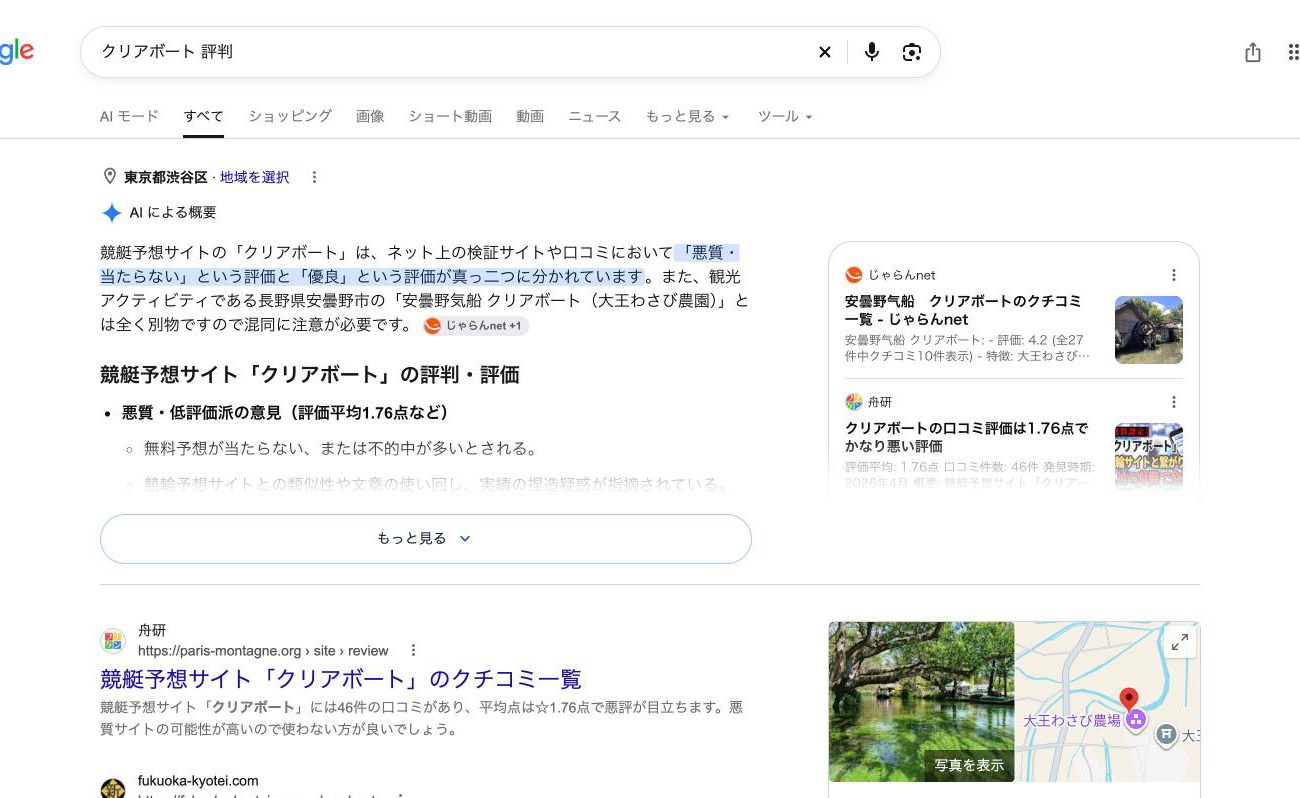Click the 大王わさび農場 purple map marker
Screen dimensions: 1300x798
tap(1135, 719)
